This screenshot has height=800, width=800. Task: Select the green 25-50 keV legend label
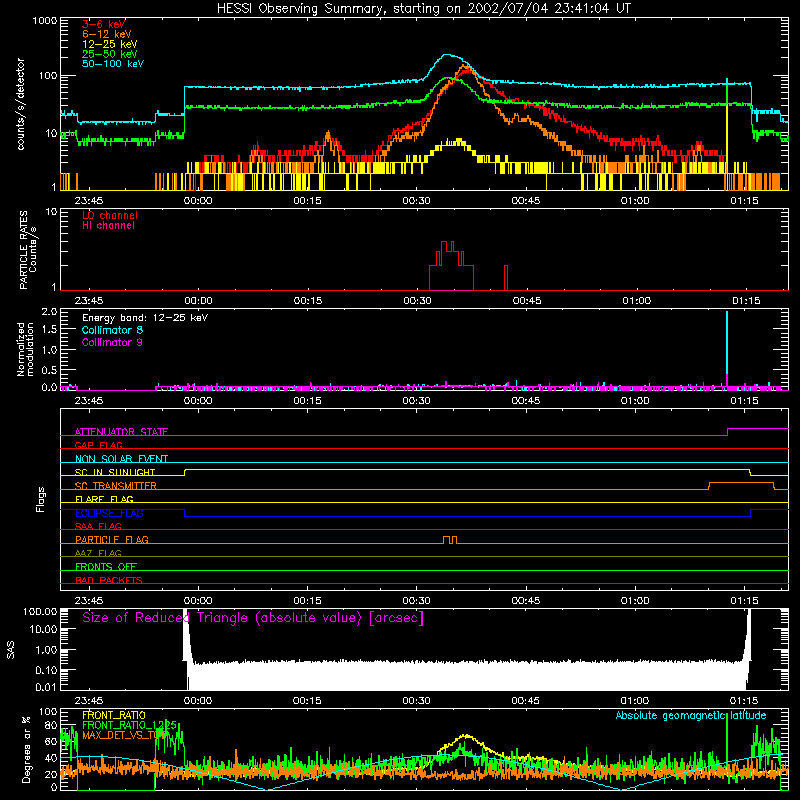[110, 54]
